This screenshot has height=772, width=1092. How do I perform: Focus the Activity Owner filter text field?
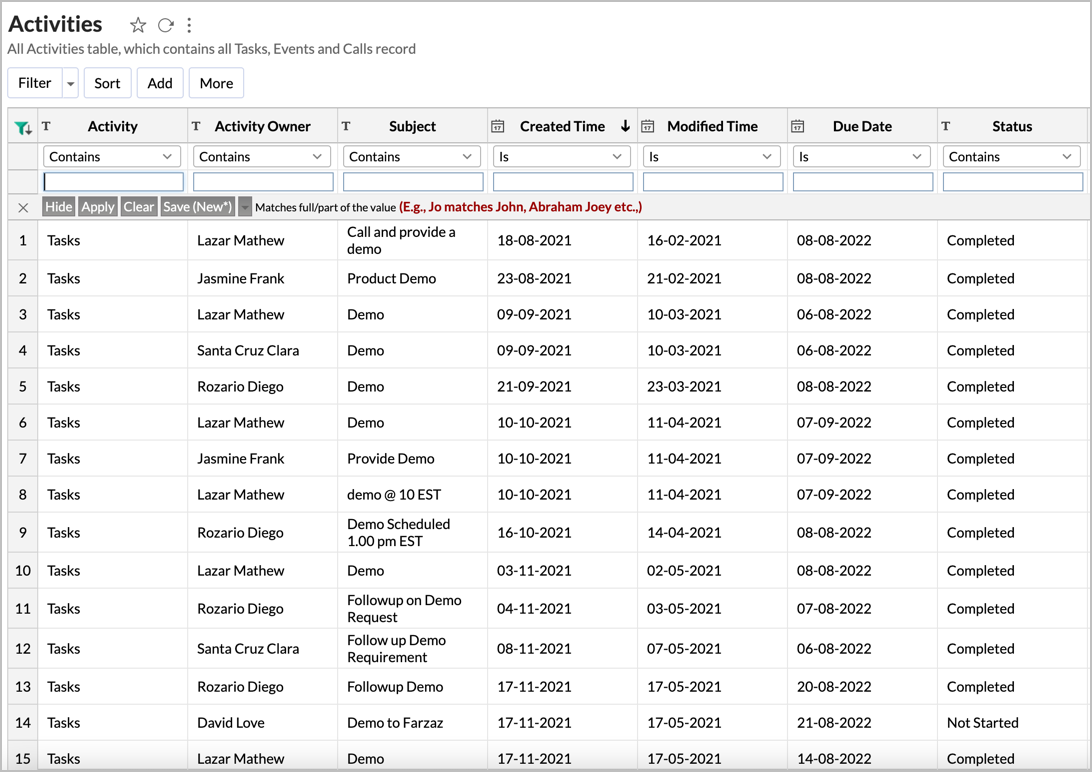(x=263, y=182)
